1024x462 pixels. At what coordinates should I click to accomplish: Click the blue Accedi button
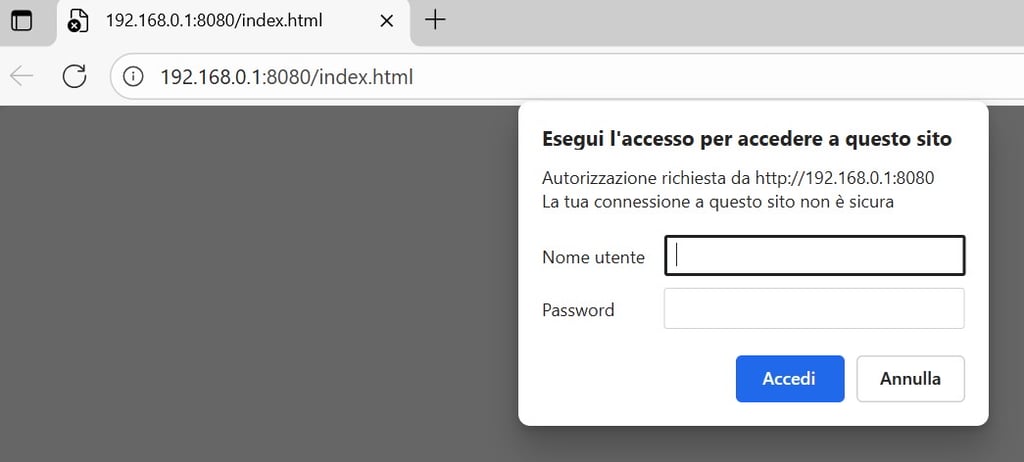(x=790, y=378)
